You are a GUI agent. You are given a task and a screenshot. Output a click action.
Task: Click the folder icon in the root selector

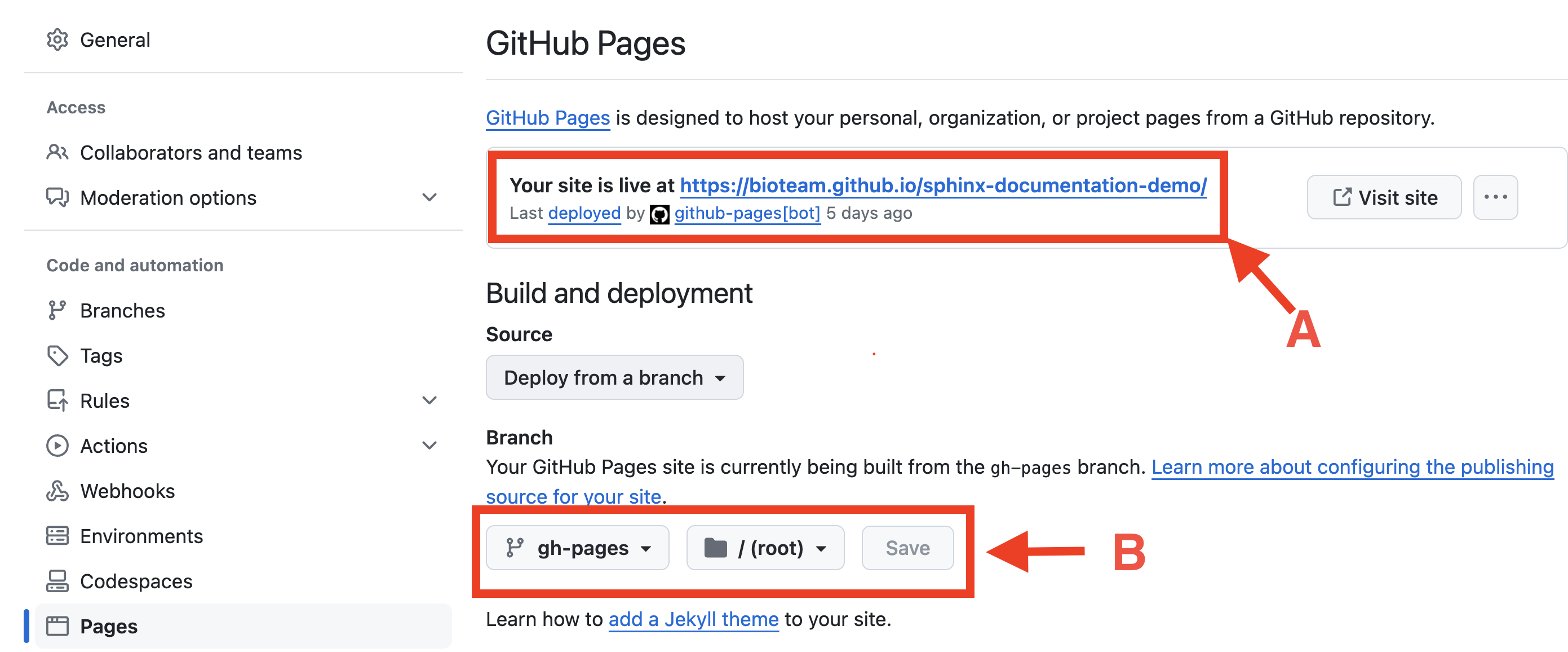[715, 548]
